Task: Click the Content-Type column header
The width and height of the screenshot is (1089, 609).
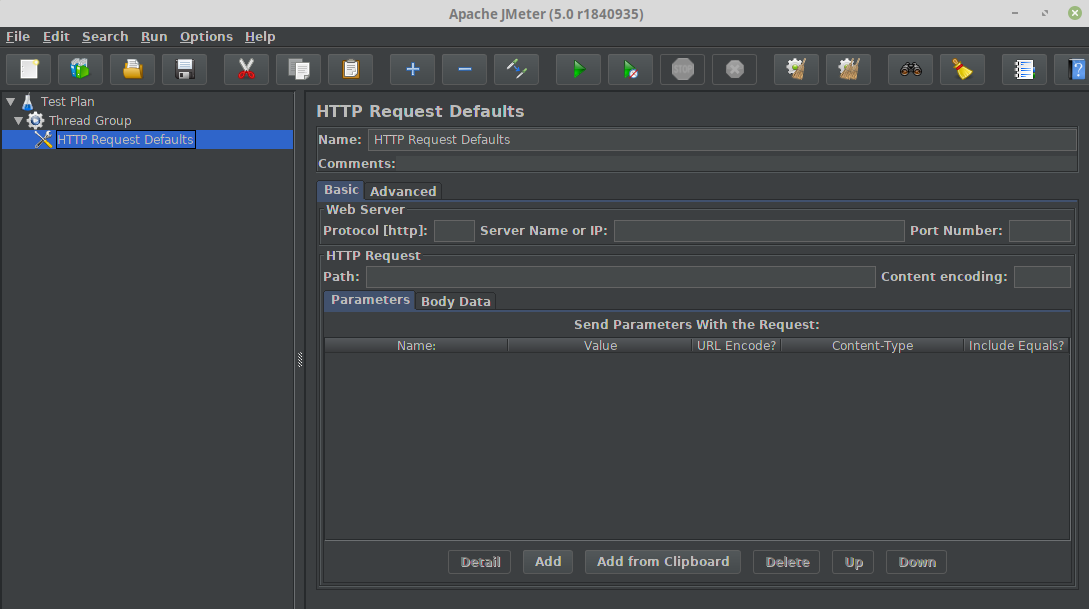Action: point(872,346)
